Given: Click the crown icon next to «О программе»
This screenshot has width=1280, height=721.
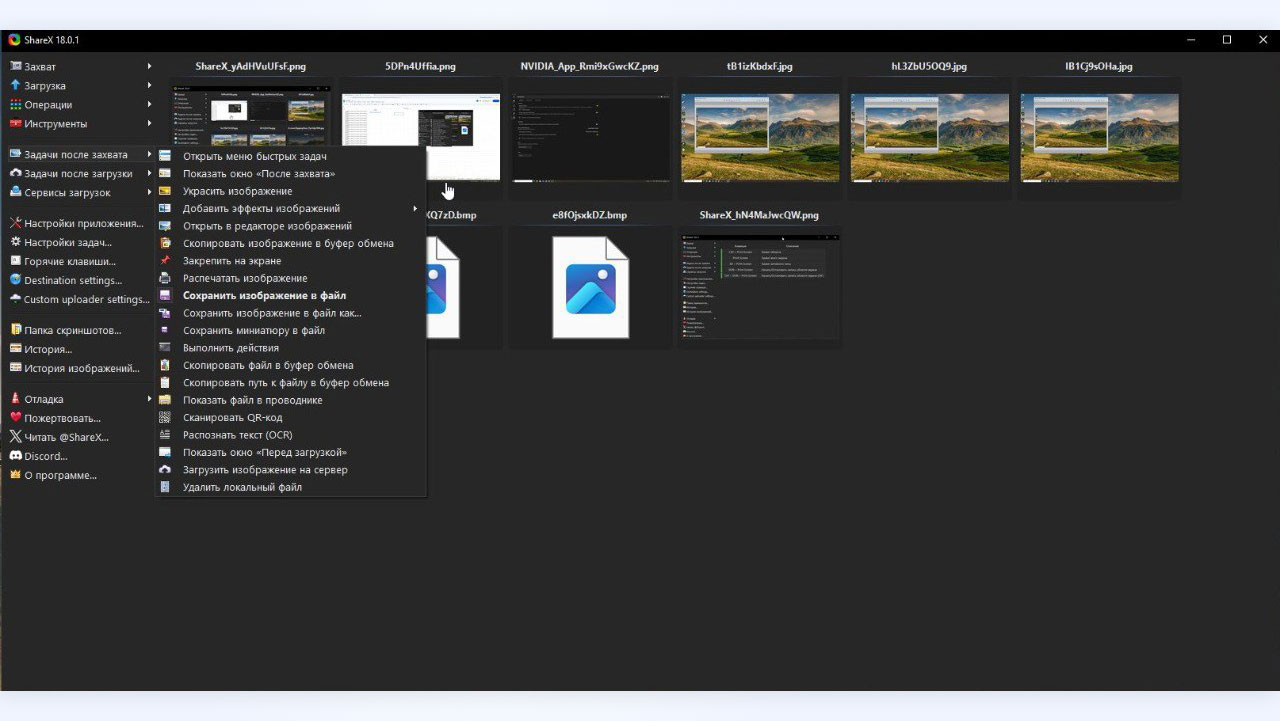Looking at the screenshot, I should pyautogui.click(x=15, y=475).
